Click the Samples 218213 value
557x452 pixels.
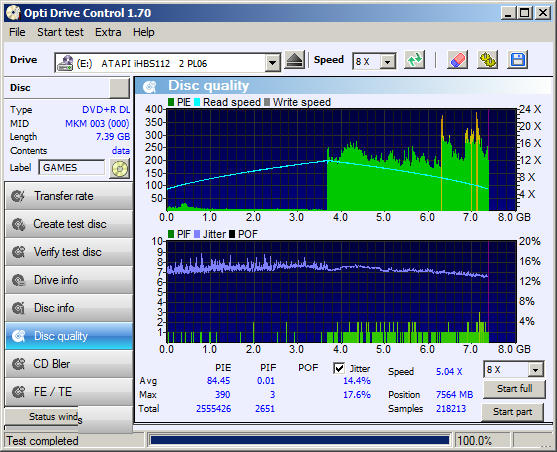point(451,409)
